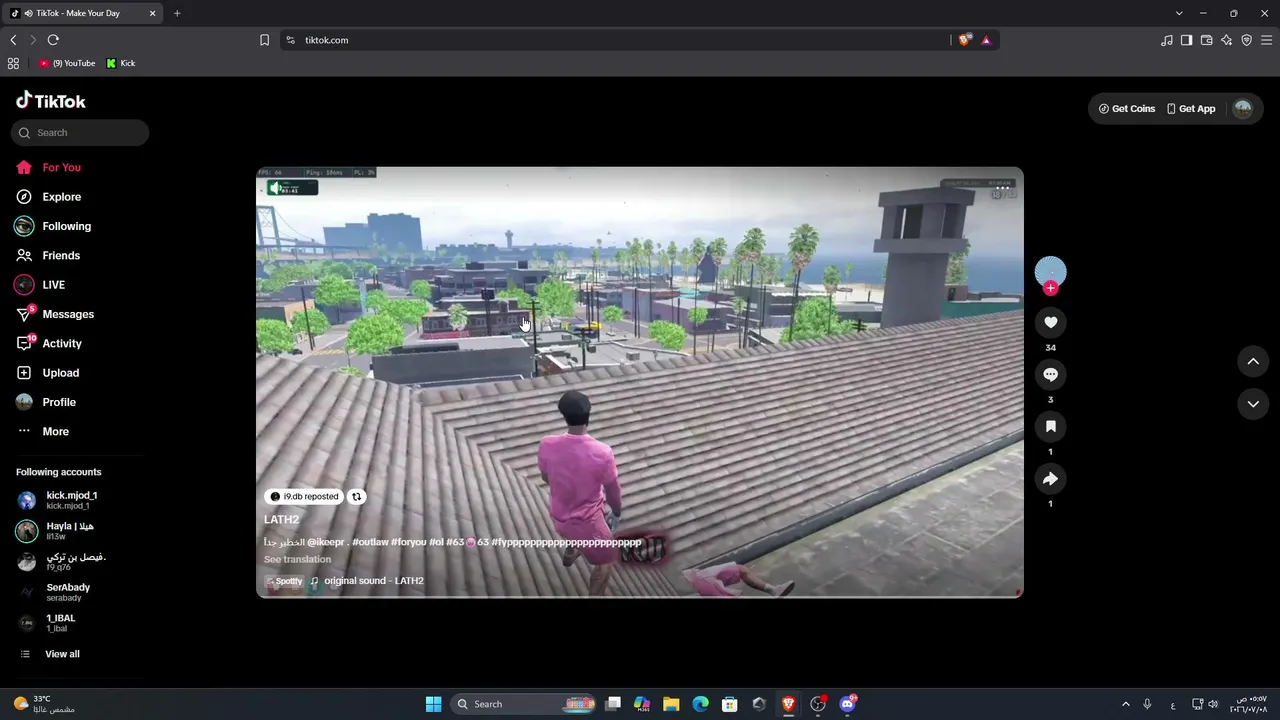1280x720 pixels.
Task: Open File Explorer from the taskbar
Action: (x=671, y=704)
